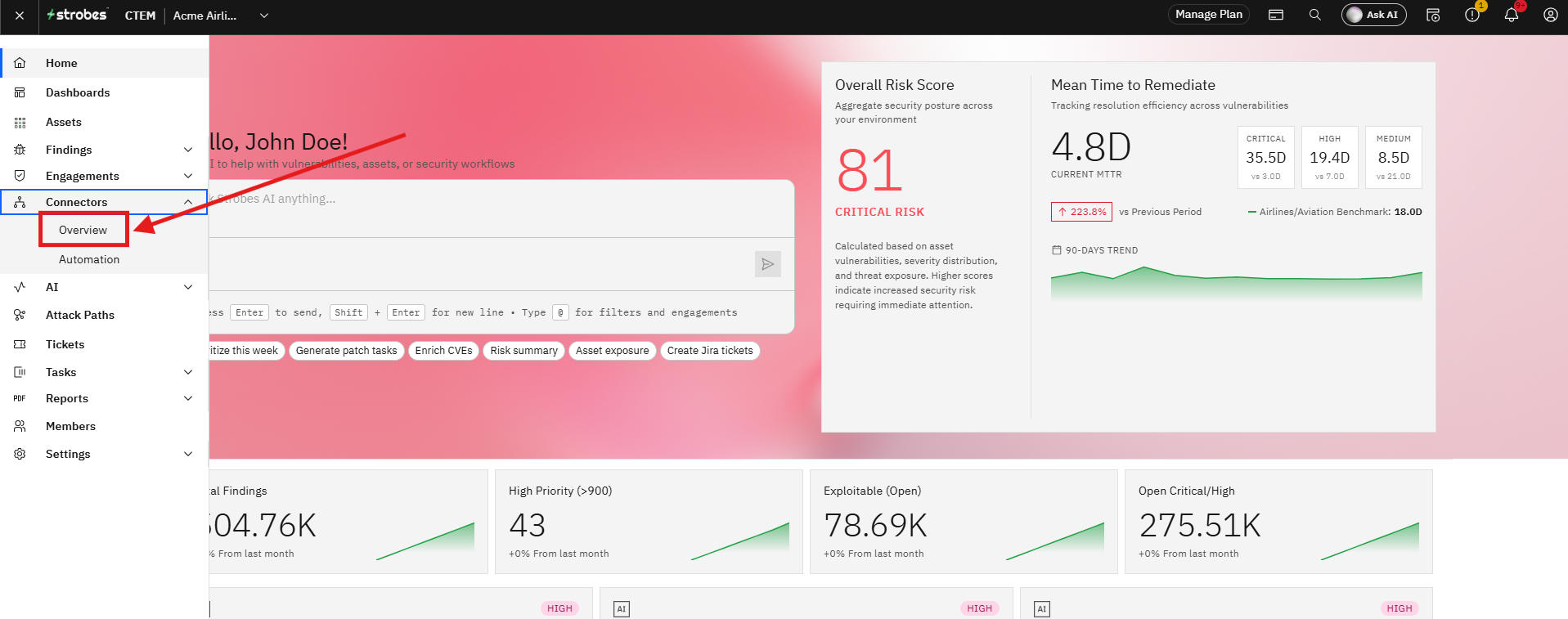Viewport: 1568px width, 619px height.
Task: Click the Manage Plan button
Action: (1209, 15)
